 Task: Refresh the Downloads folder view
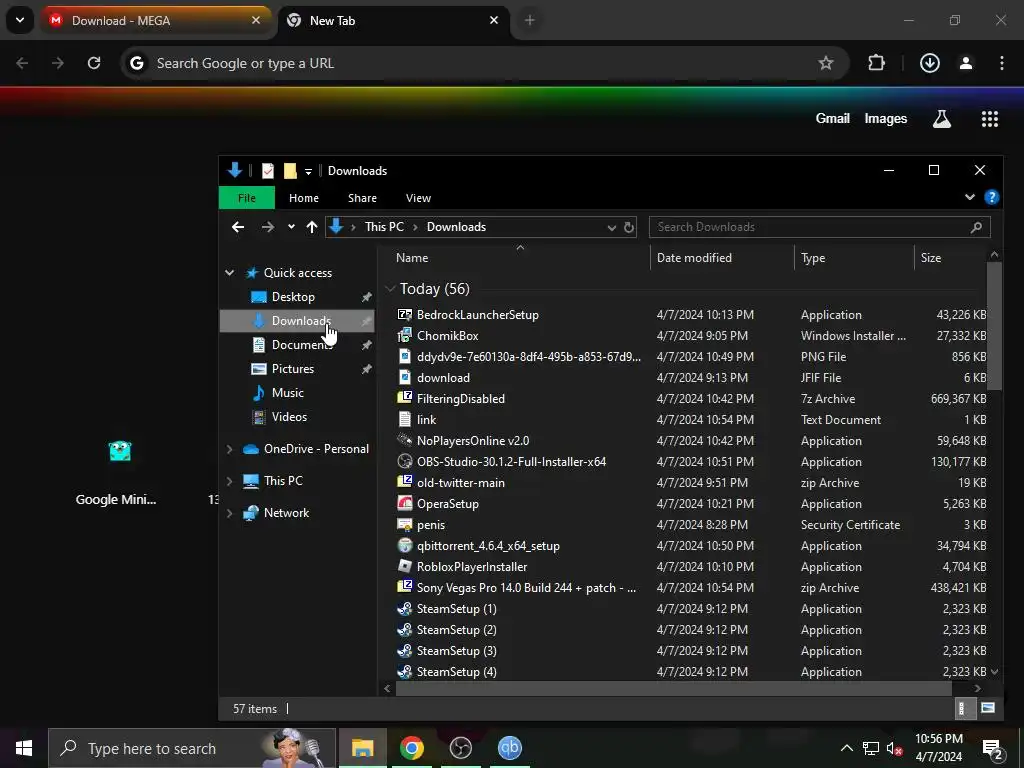629,227
